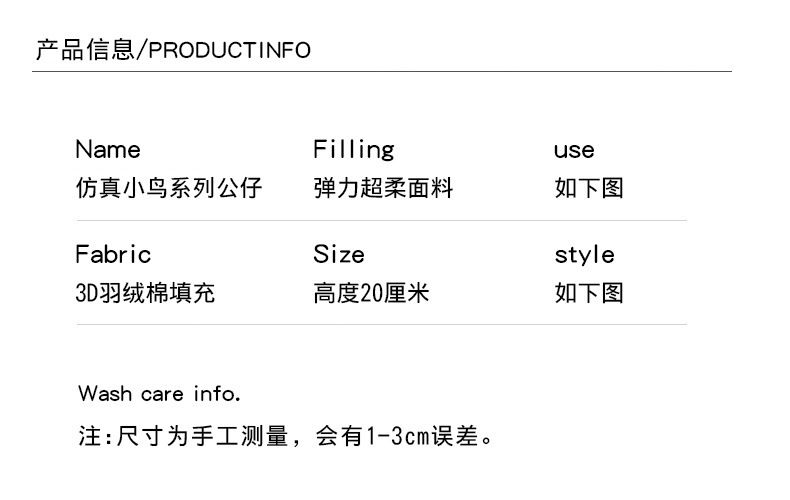The width and height of the screenshot is (790, 500).
Task: Click the style label
Action: [x=584, y=254]
